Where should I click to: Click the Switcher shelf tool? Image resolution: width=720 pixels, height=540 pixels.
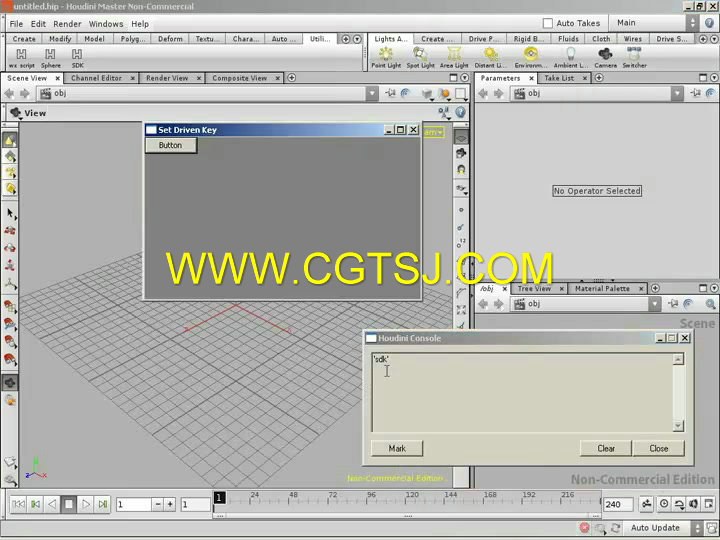click(634, 58)
